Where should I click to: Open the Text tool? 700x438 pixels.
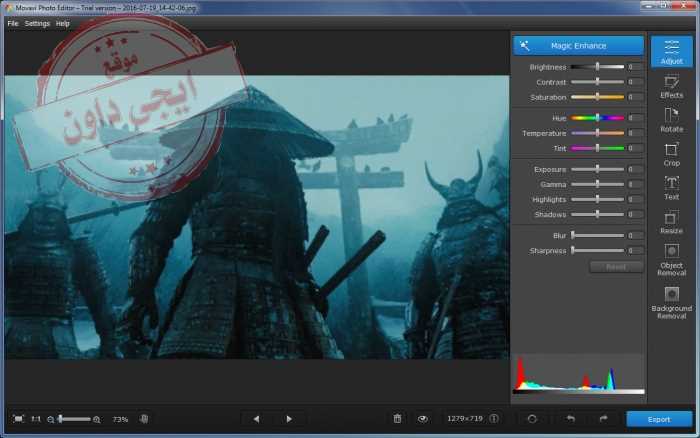tap(671, 188)
